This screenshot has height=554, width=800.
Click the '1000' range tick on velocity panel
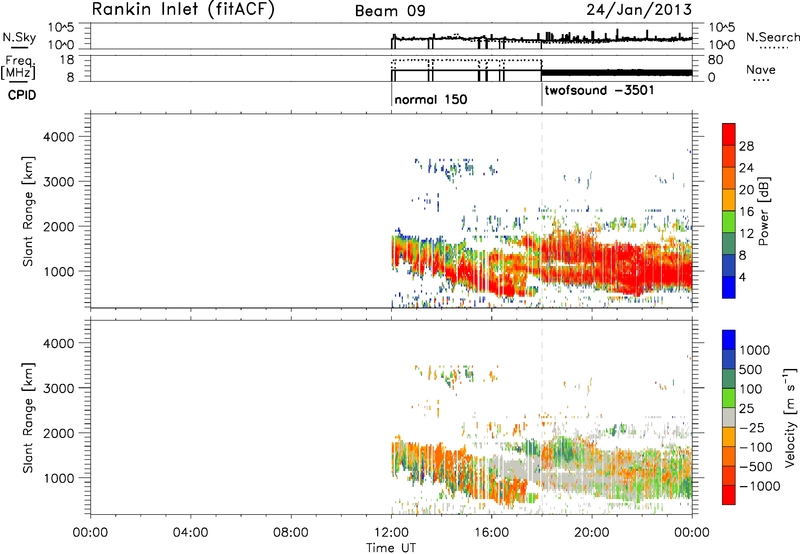point(59,478)
